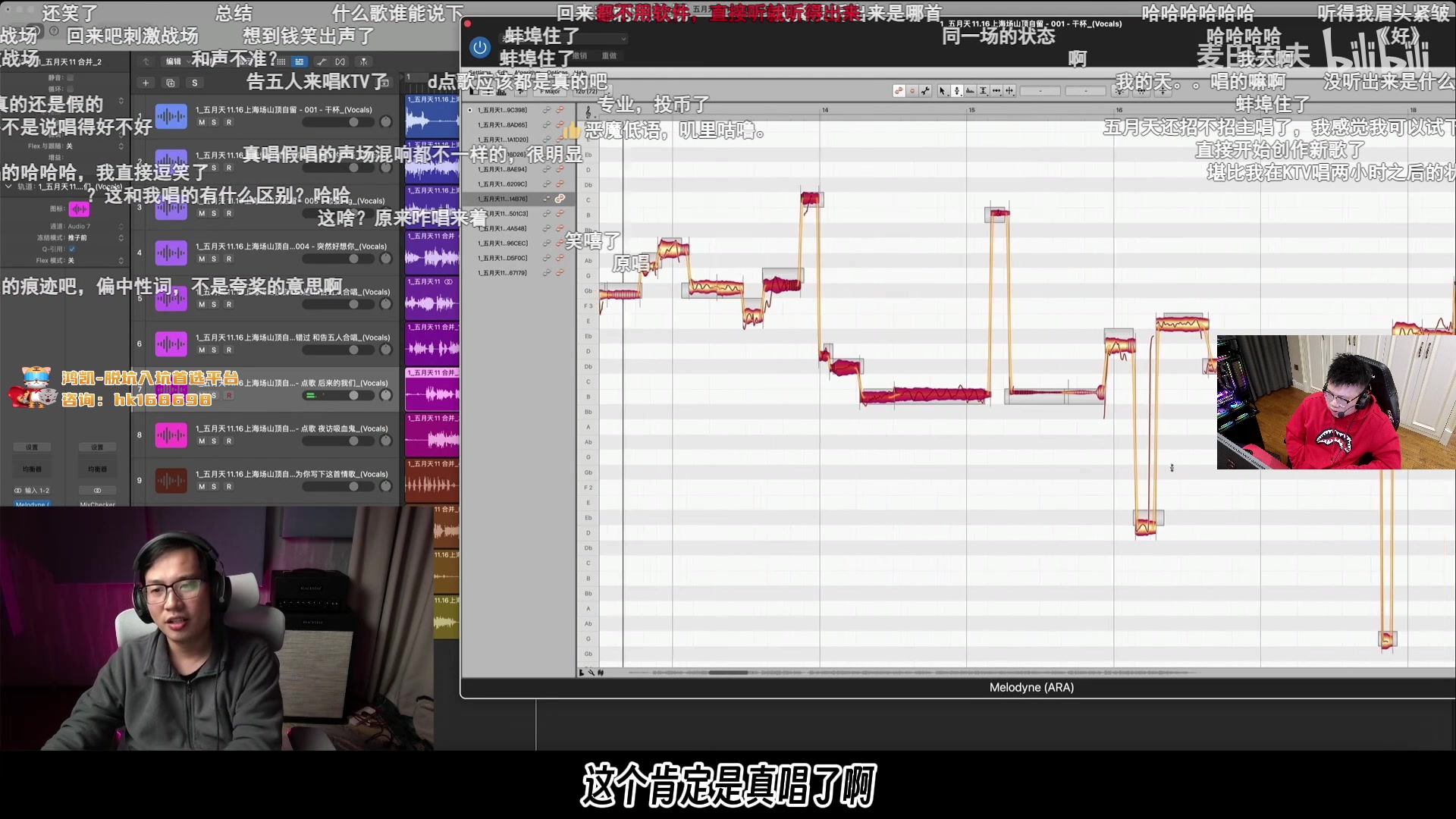
Task: Select track 1_五月天11...67179 in Melodyne list
Action: pyautogui.click(x=502, y=273)
